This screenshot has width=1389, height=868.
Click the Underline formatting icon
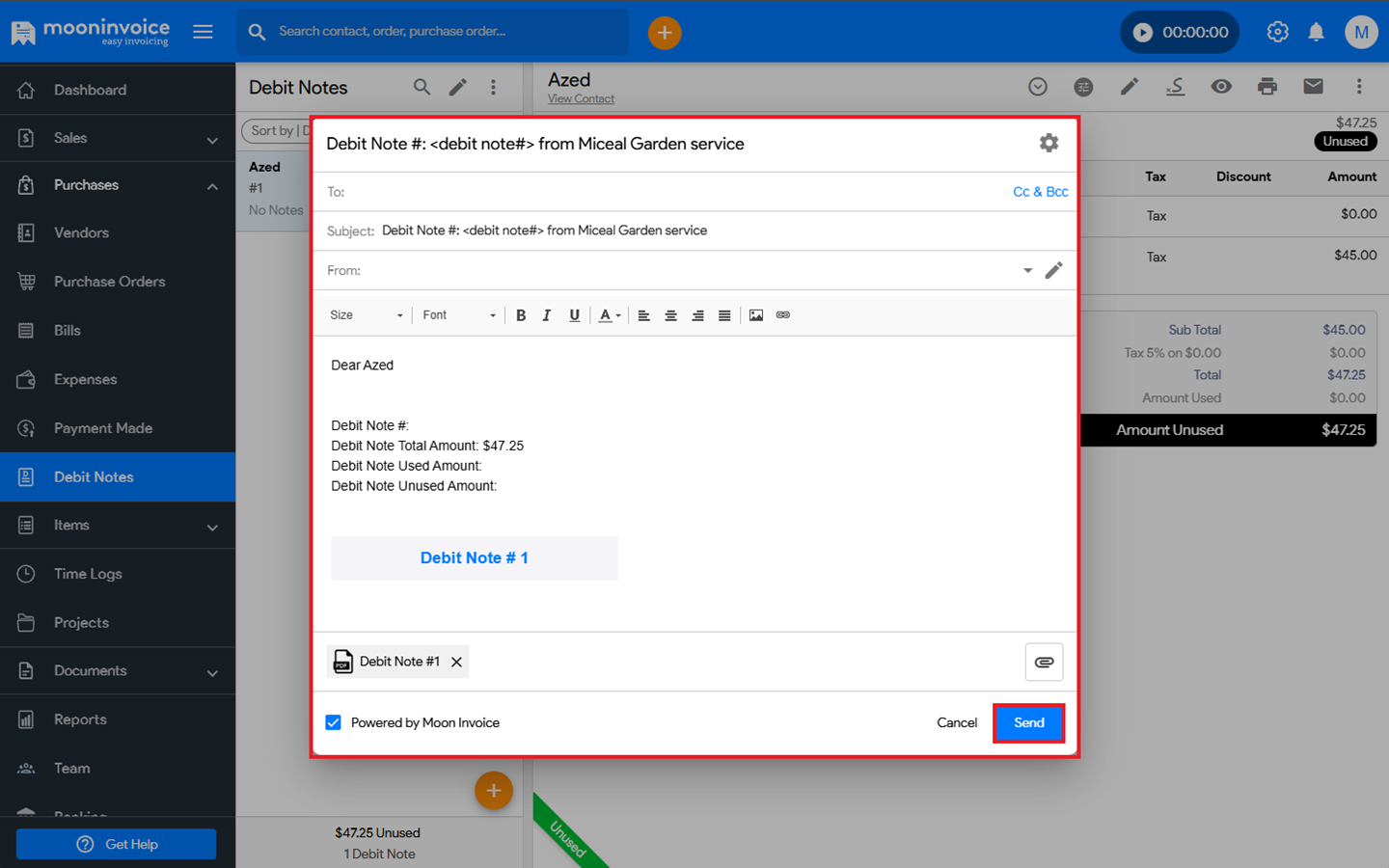(574, 315)
